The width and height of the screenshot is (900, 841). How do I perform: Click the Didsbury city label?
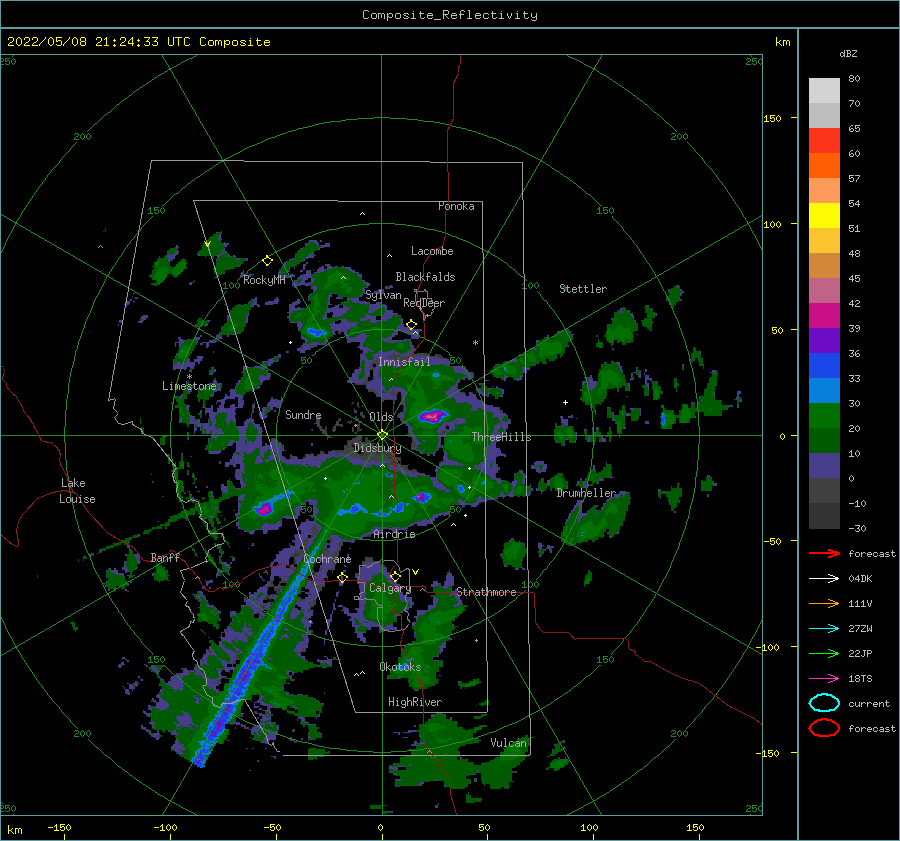(x=377, y=448)
